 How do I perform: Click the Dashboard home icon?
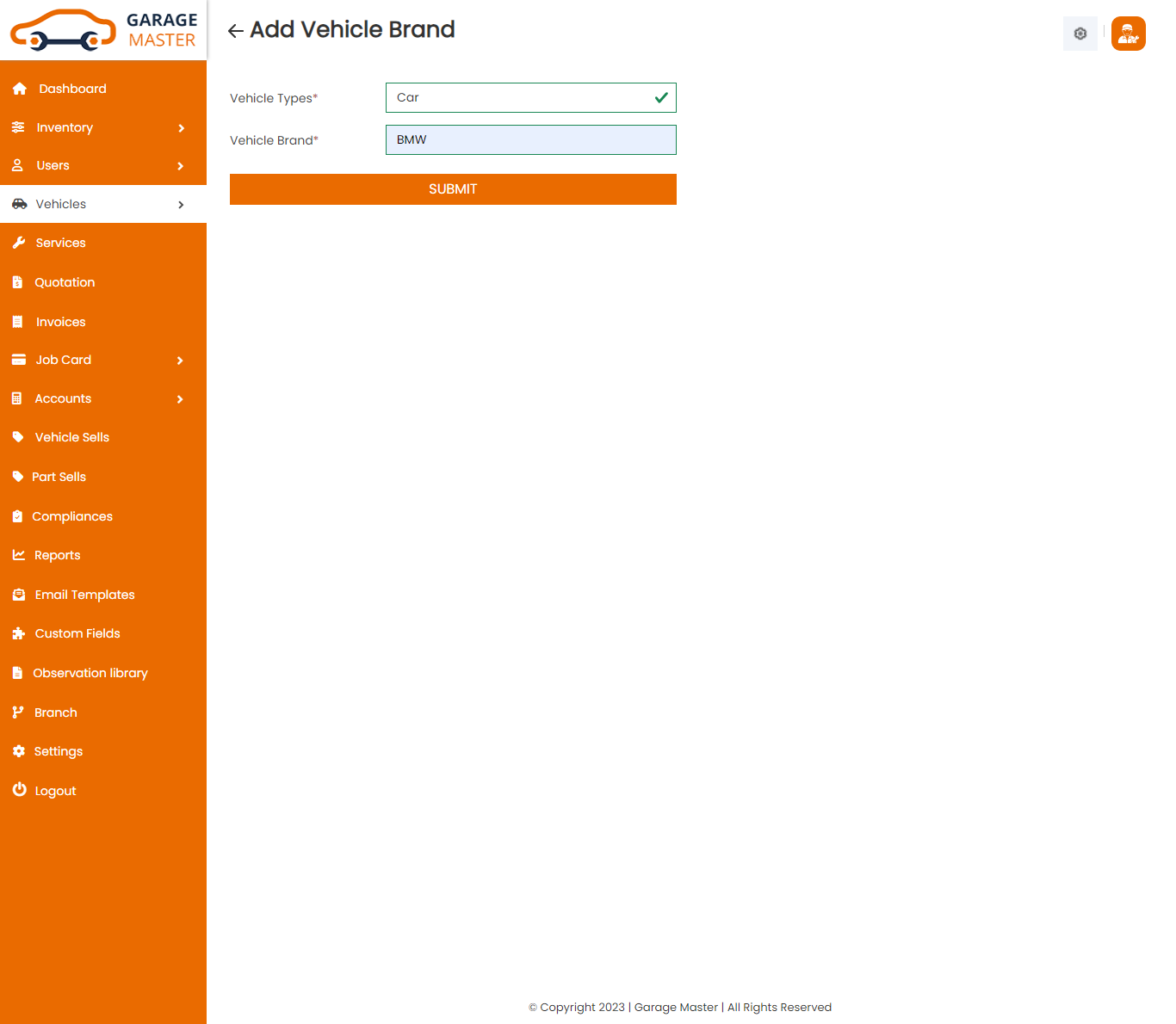pyautogui.click(x=20, y=89)
